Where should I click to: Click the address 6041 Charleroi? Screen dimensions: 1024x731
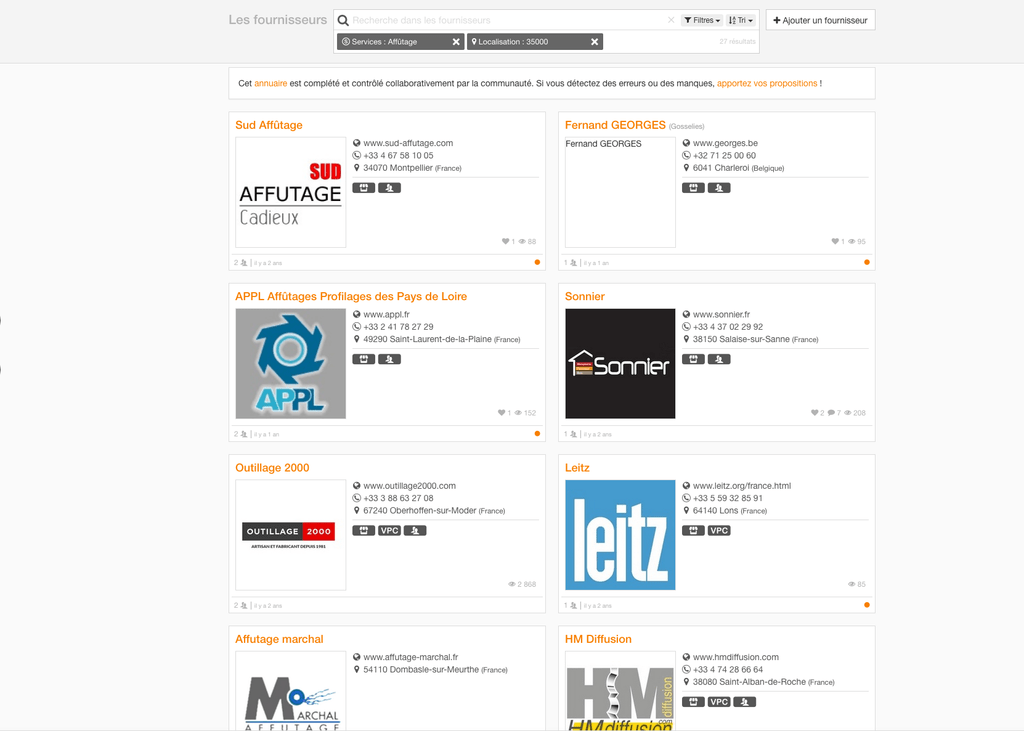pyautogui.click(x=739, y=168)
